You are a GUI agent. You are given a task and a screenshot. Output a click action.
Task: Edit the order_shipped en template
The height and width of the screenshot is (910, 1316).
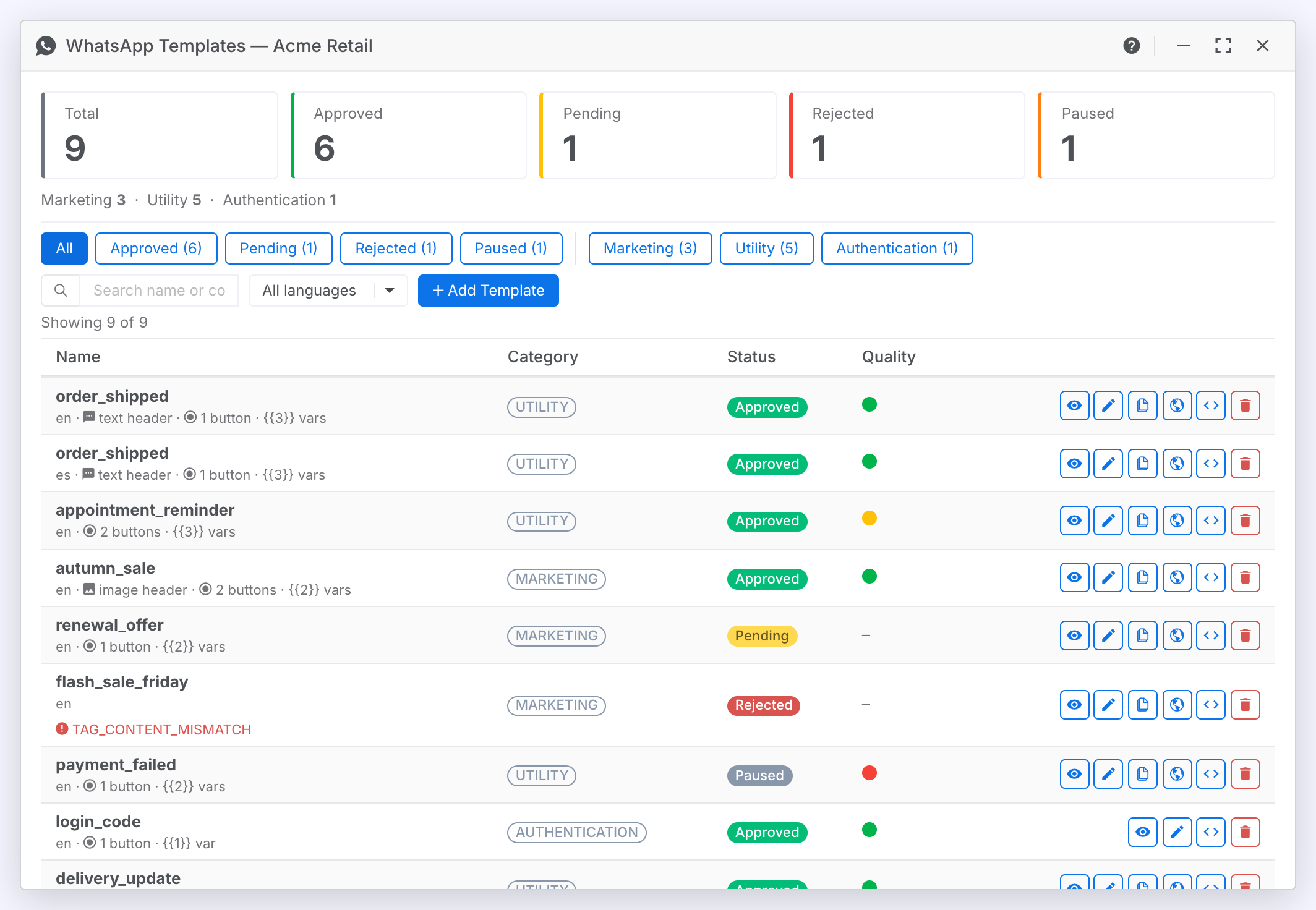click(1108, 406)
